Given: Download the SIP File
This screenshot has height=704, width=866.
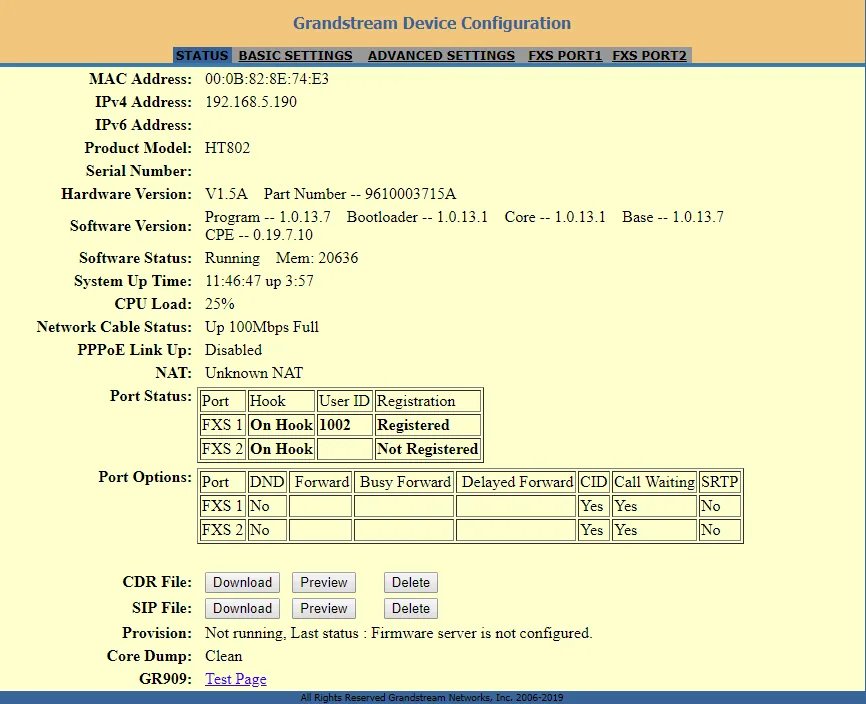Looking at the screenshot, I should click(x=242, y=608).
